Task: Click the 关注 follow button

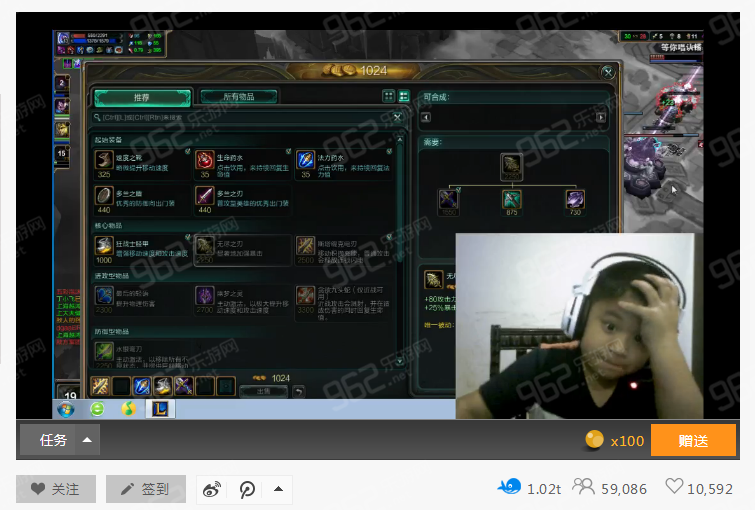Action: pos(56,489)
